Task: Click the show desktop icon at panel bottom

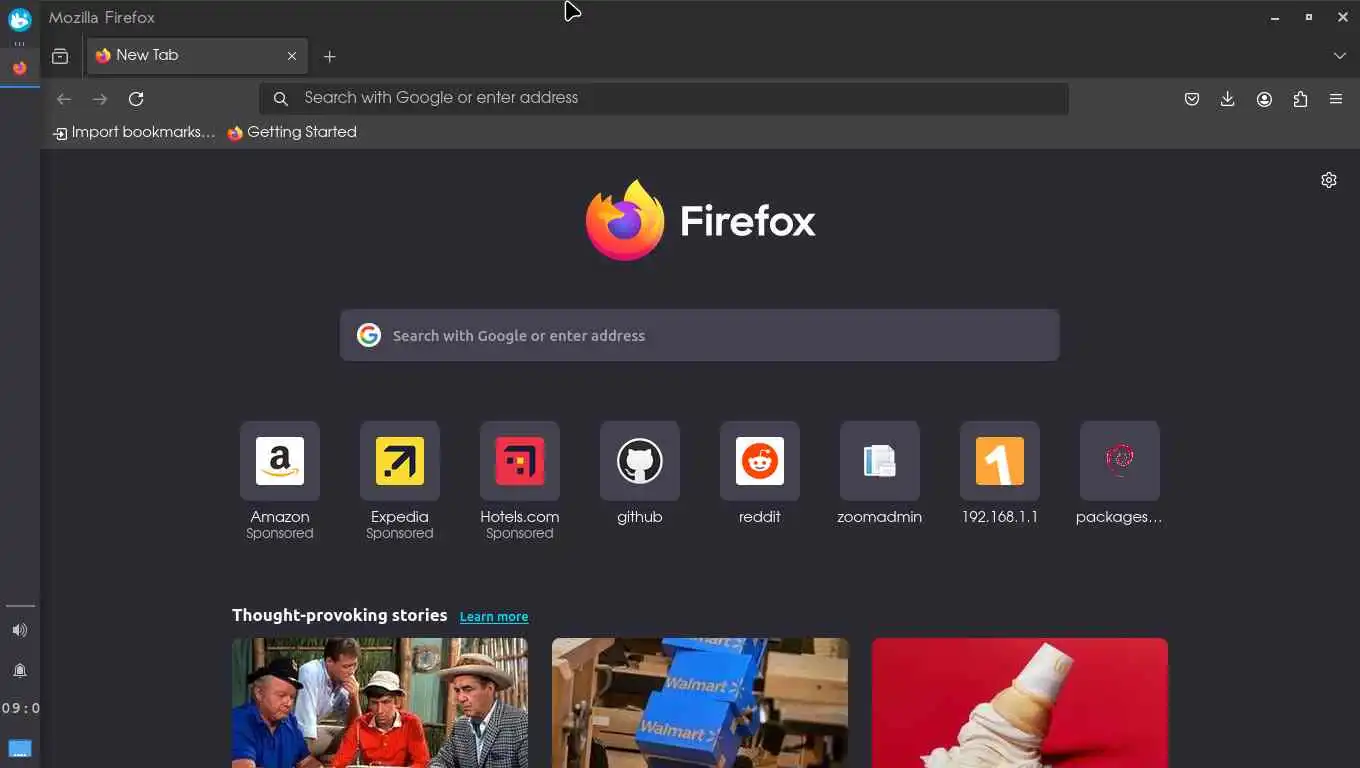Action: [19, 748]
